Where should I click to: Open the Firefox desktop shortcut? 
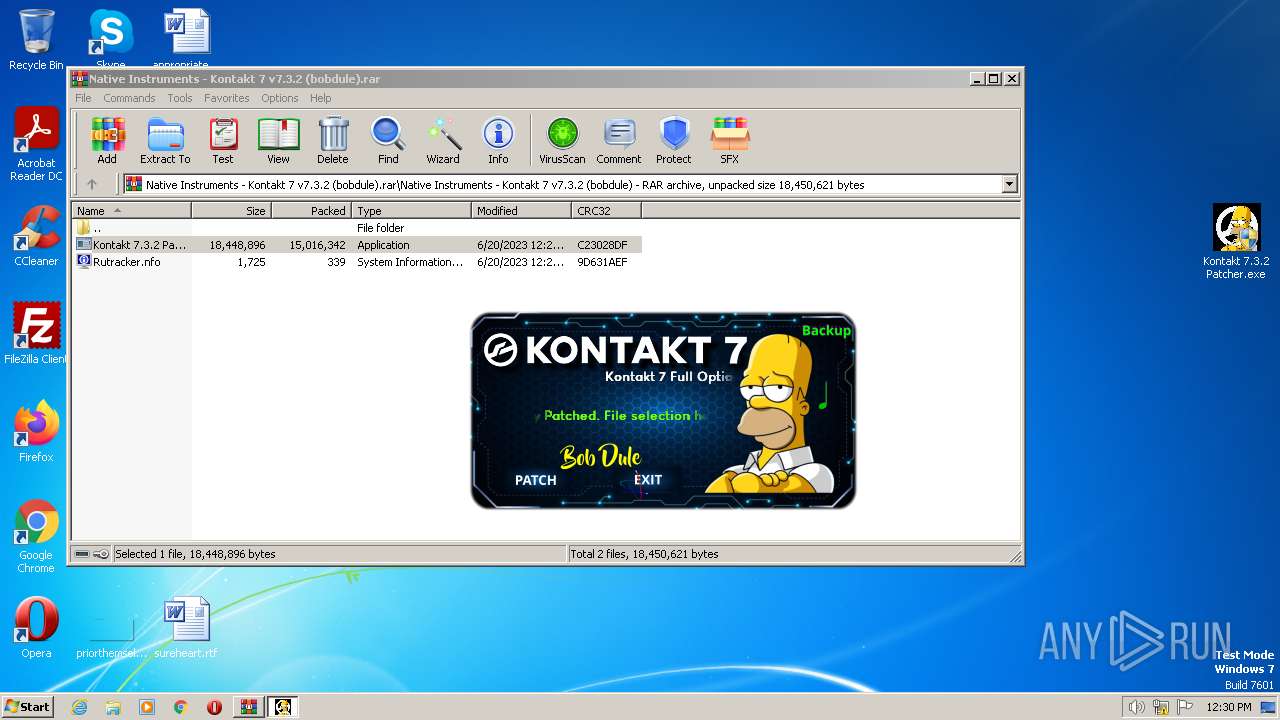click(36, 432)
